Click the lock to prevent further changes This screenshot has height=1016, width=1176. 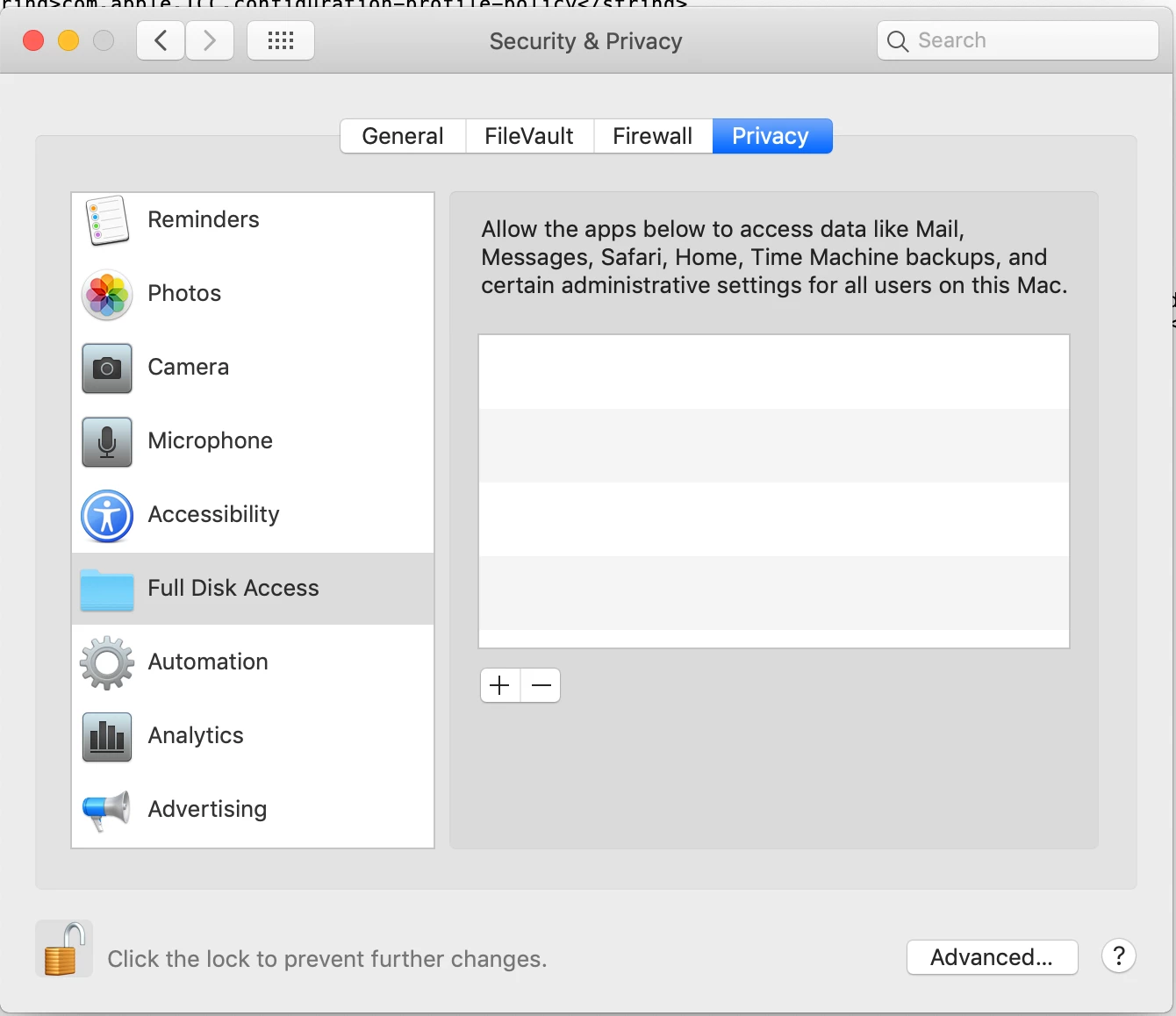pyautogui.click(x=64, y=949)
